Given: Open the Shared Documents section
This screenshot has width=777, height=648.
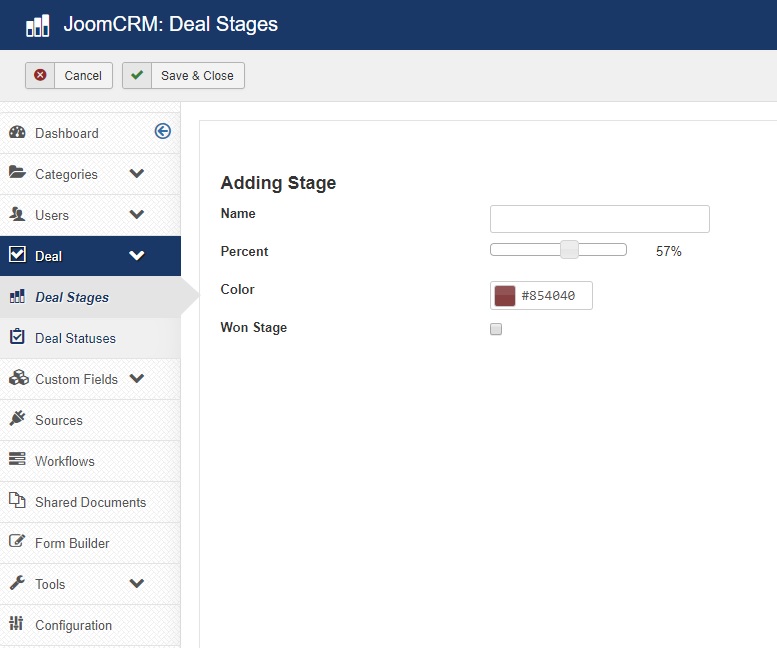Looking at the screenshot, I should pos(90,502).
